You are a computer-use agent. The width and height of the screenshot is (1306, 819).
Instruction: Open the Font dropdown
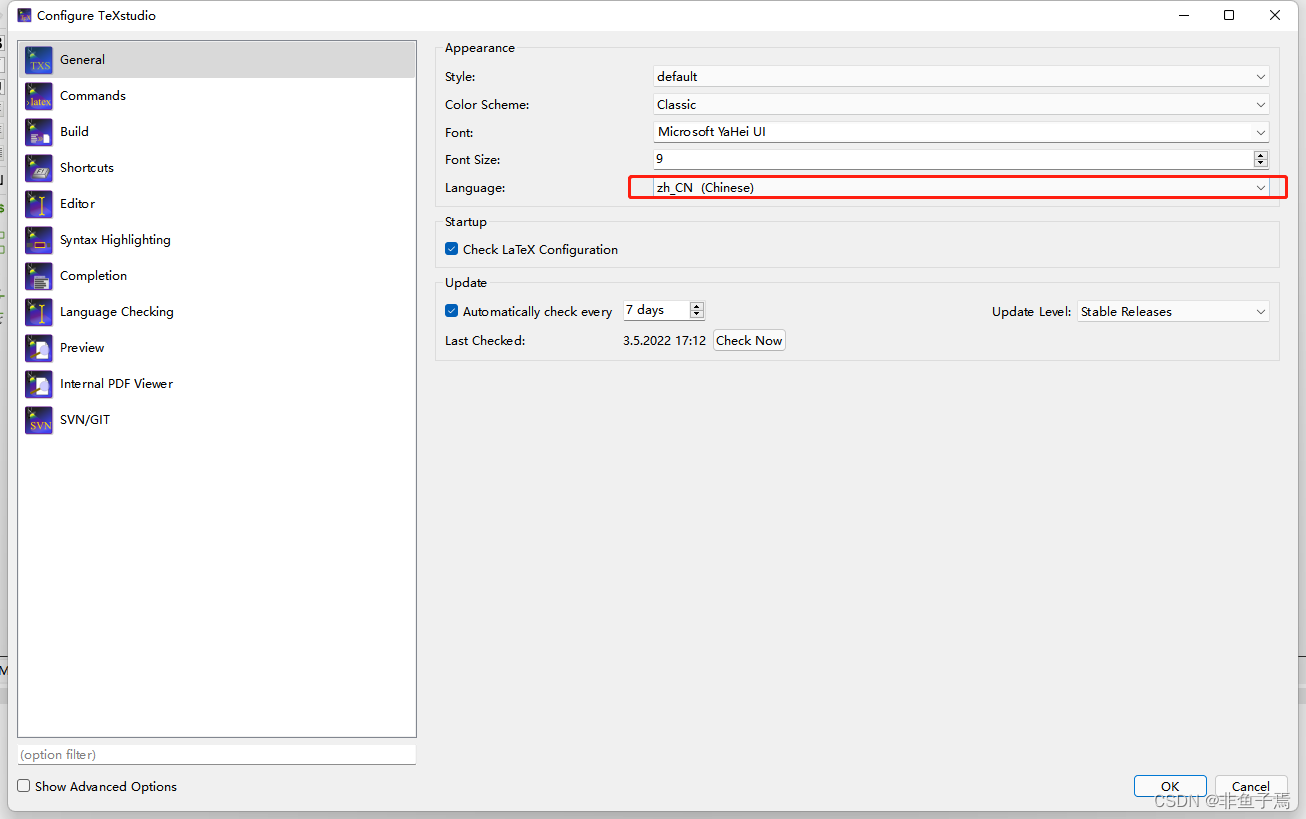click(x=961, y=132)
